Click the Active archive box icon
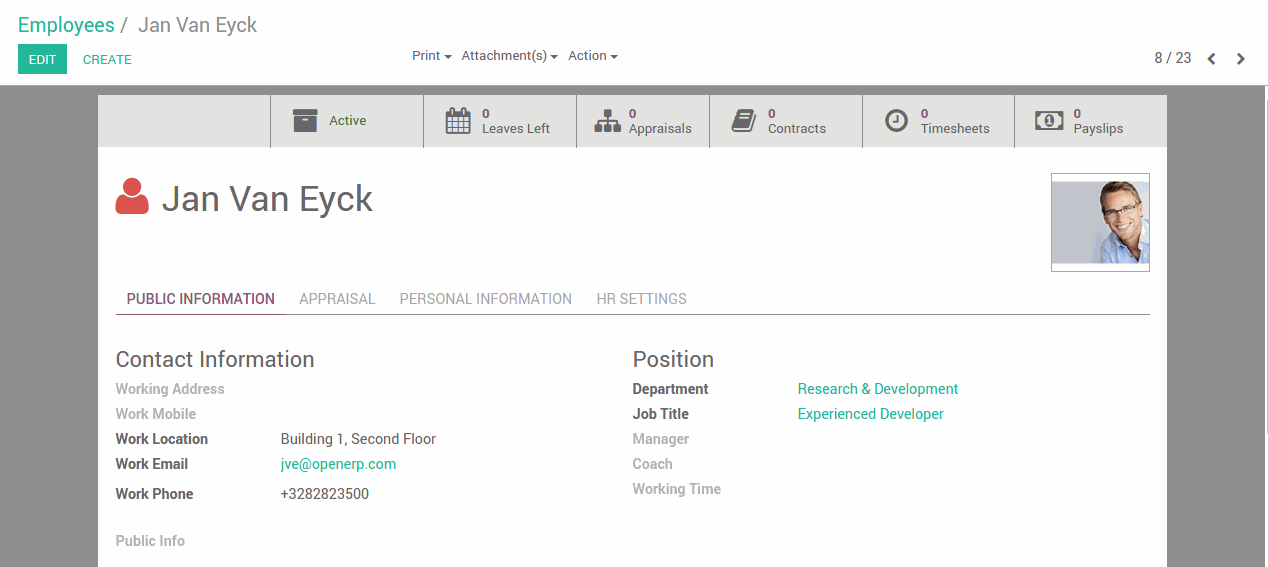This screenshot has height=567, width=1268. pos(305,121)
